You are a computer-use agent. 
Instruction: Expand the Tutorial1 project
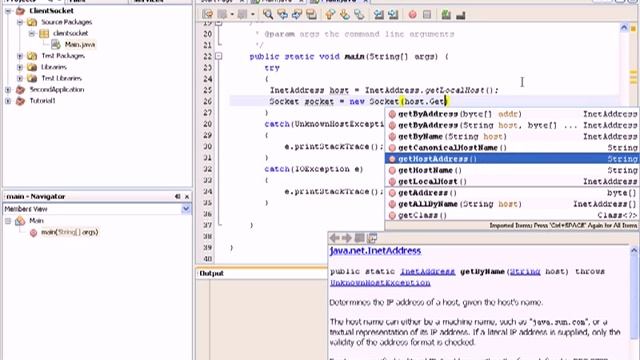(8, 100)
